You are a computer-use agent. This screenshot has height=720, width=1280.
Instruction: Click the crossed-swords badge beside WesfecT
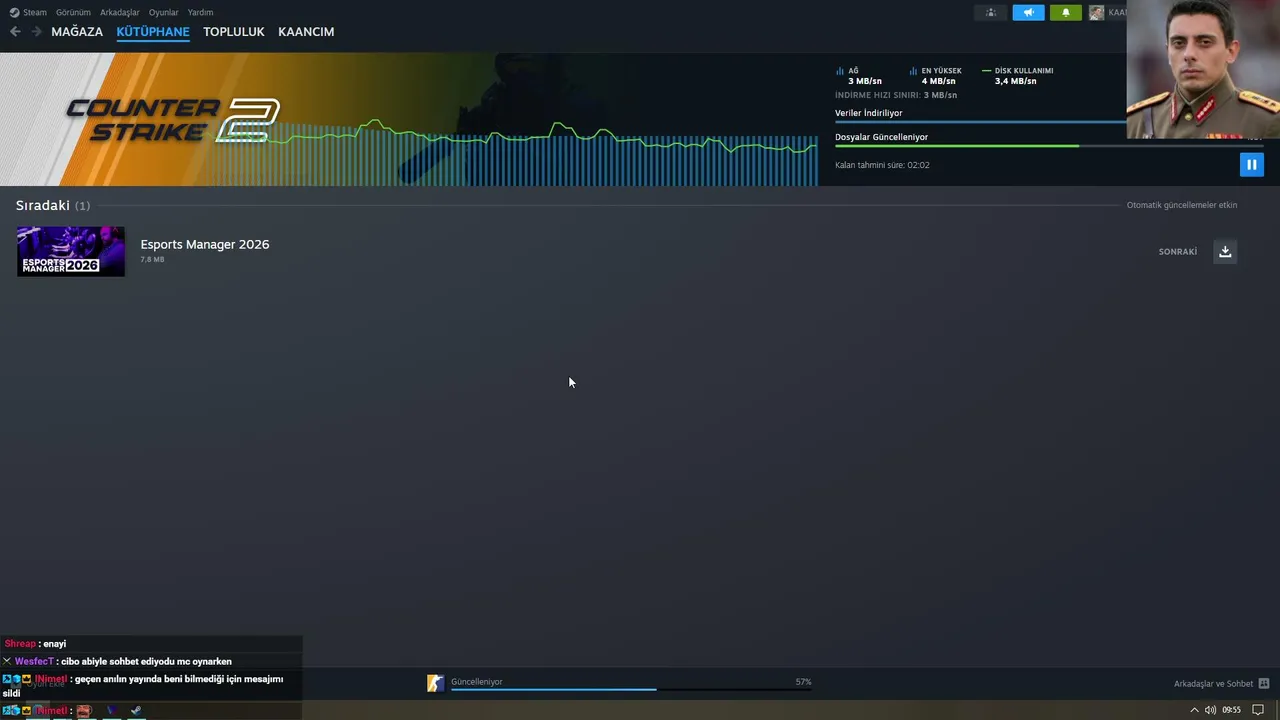tap(7, 661)
